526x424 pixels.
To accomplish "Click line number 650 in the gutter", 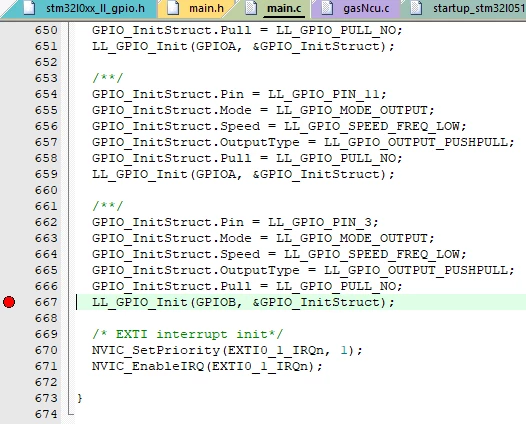I will coord(46,30).
